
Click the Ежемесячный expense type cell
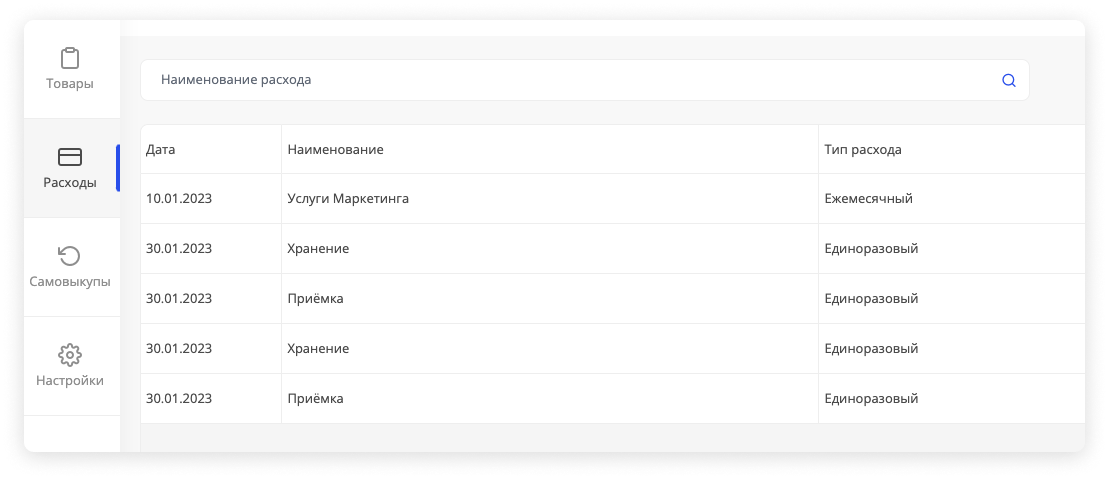click(x=869, y=199)
